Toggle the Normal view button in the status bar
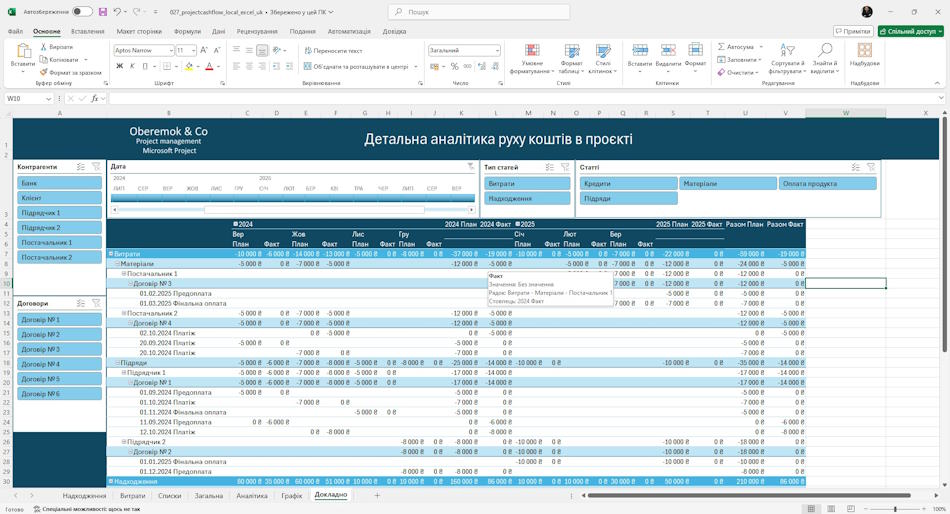 coord(811,509)
